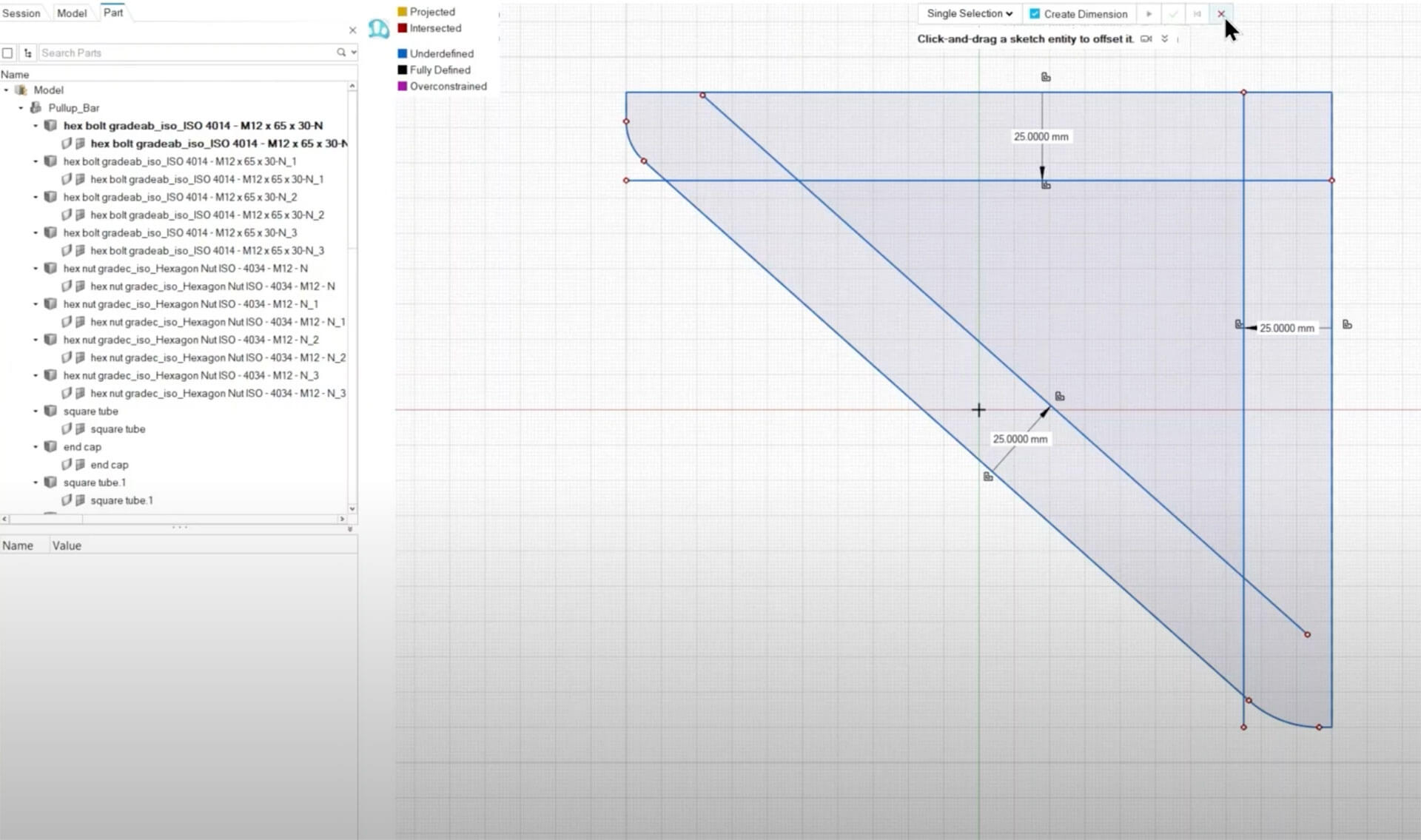
Task: Click the Pullup_Bar assembly icon
Action: point(36,107)
